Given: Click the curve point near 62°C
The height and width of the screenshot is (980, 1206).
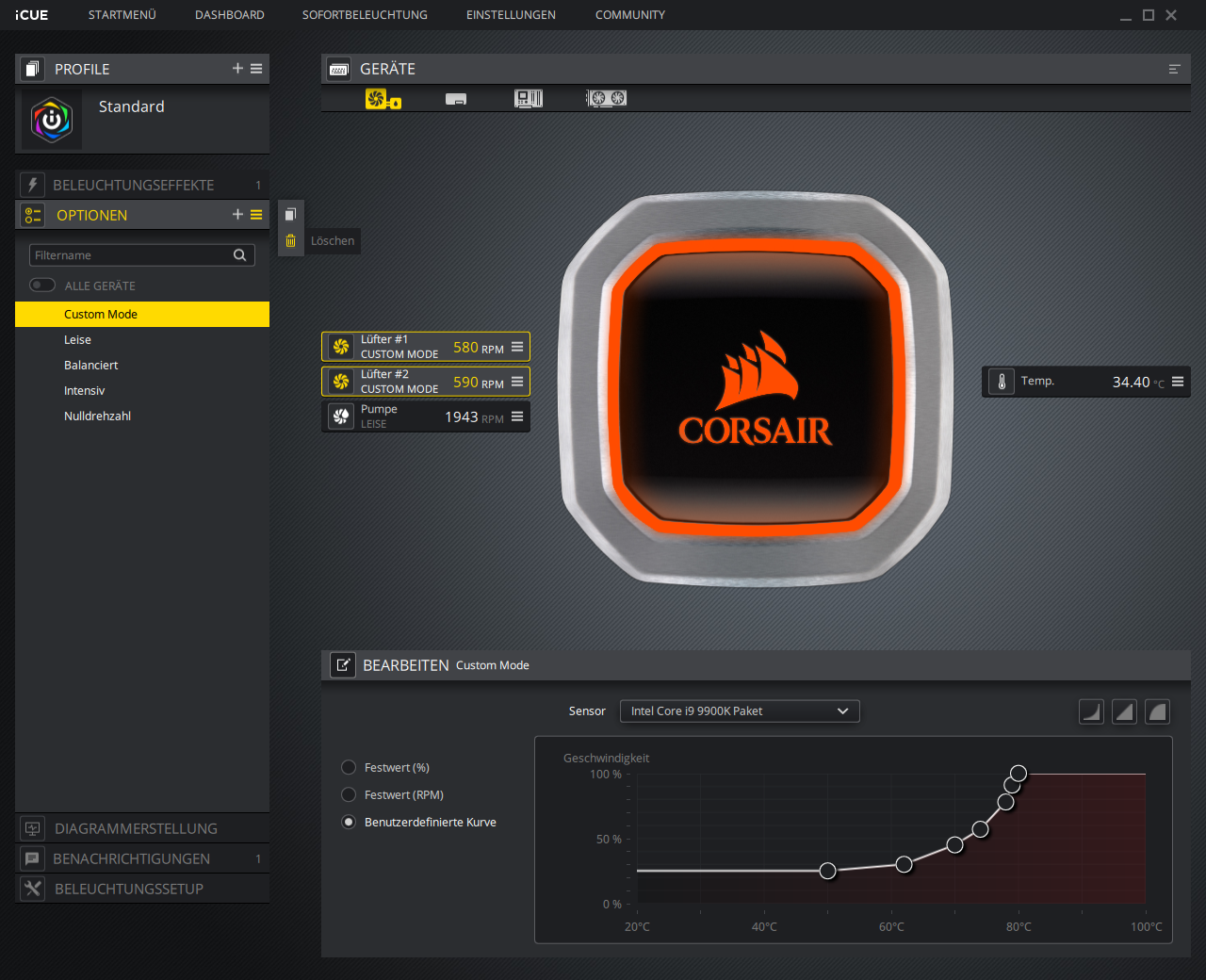Looking at the screenshot, I should (x=904, y=864).
